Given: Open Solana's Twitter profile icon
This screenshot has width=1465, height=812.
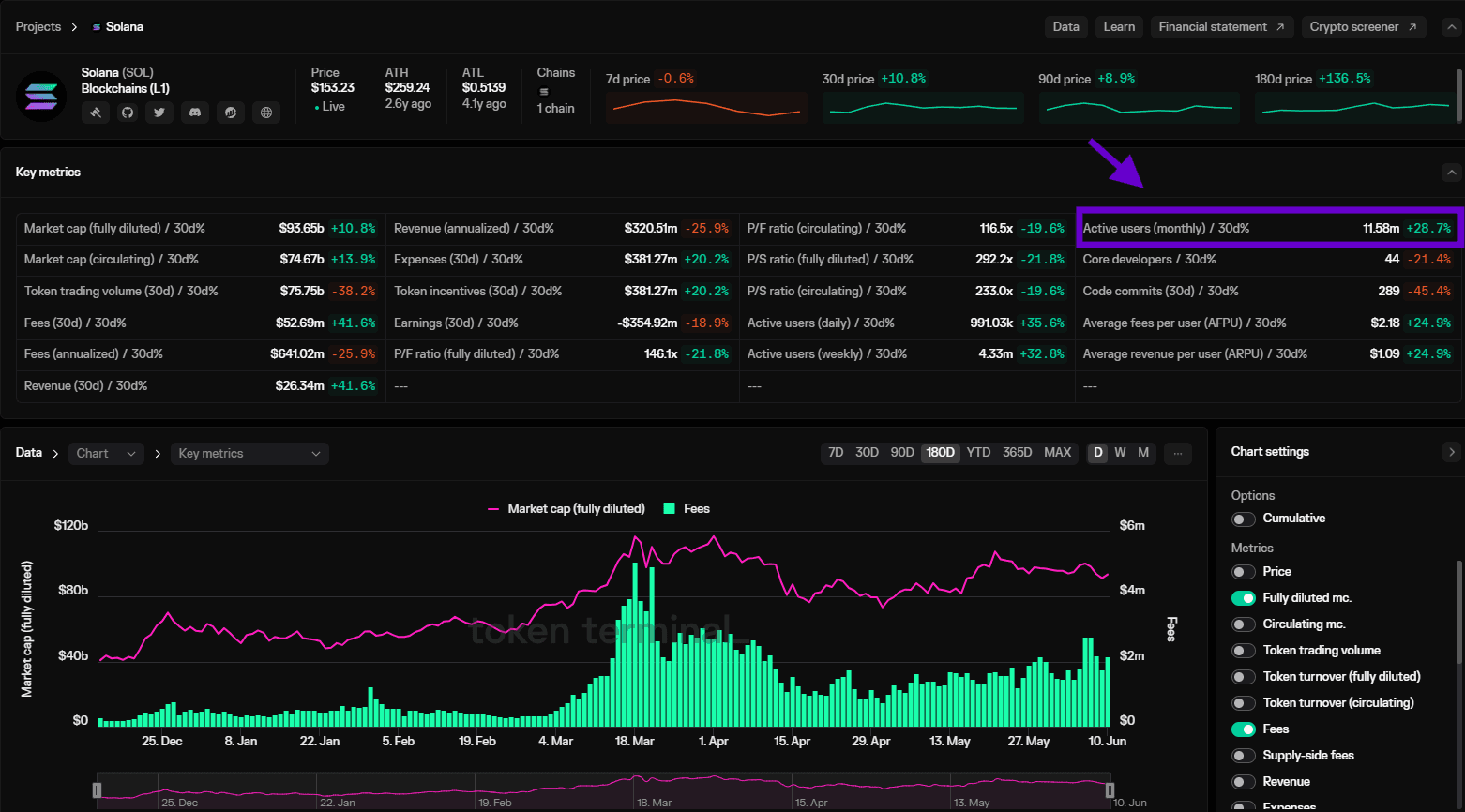Looking at the screenshot, I should 159,113.
